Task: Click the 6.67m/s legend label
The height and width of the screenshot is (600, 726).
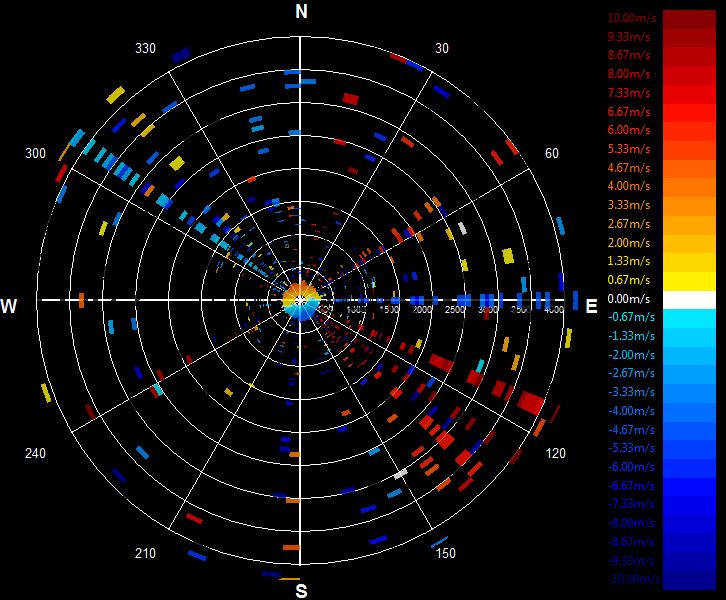Action: 629,112
